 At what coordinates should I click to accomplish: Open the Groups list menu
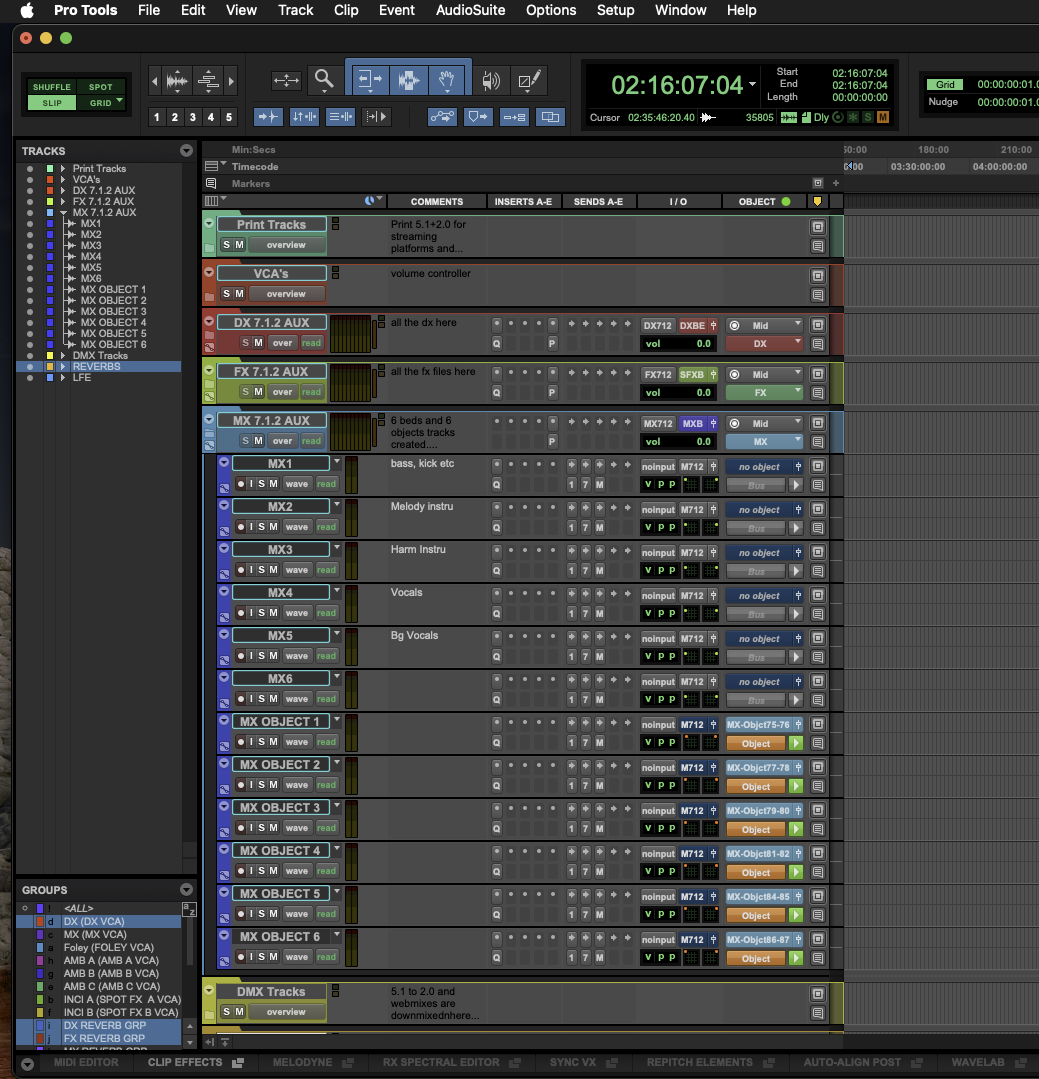point(186,889)
